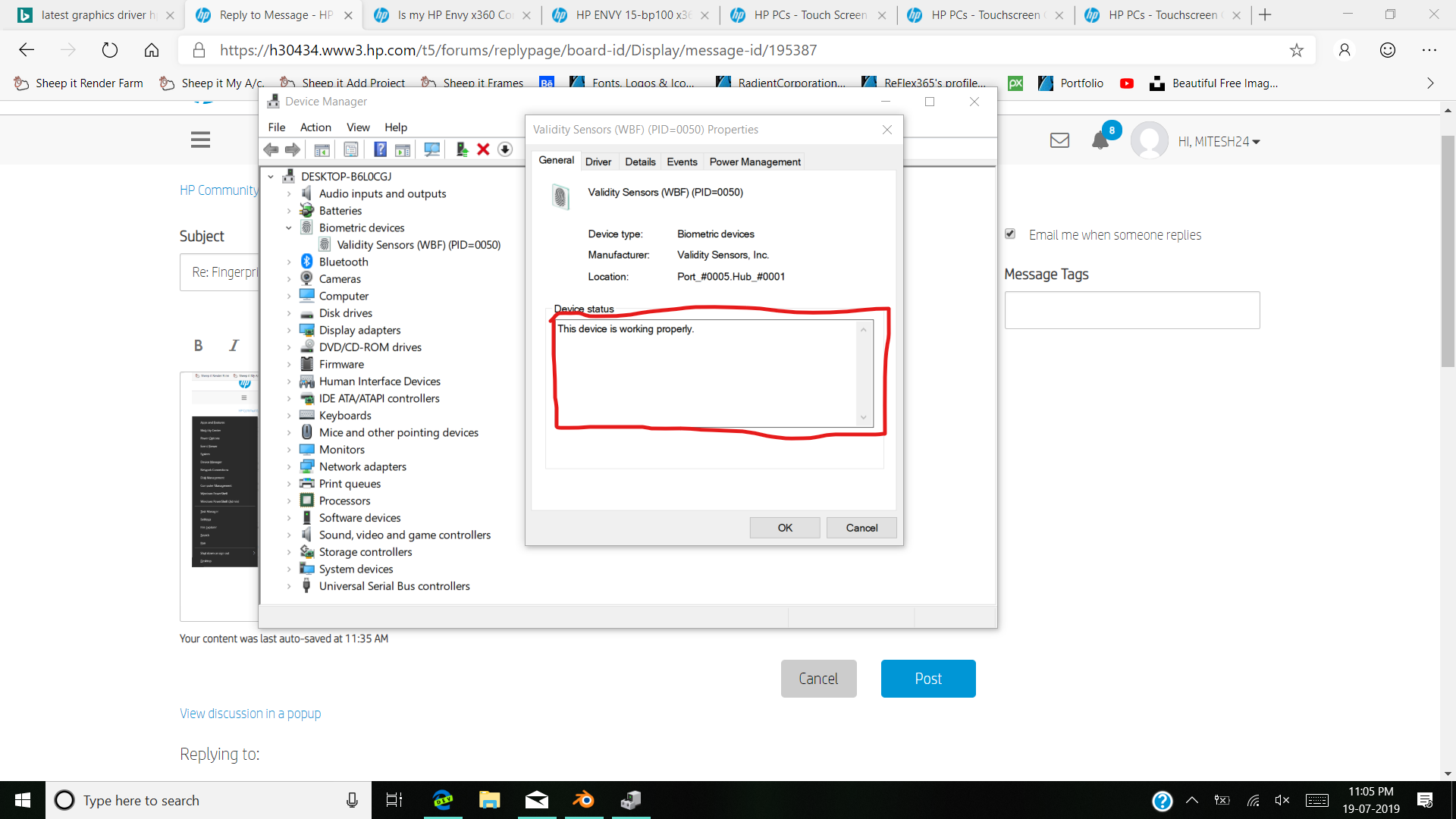Open Help with the blue question mark icon
The width and height of the screenshot is (1456, 819).
point(380,149)
